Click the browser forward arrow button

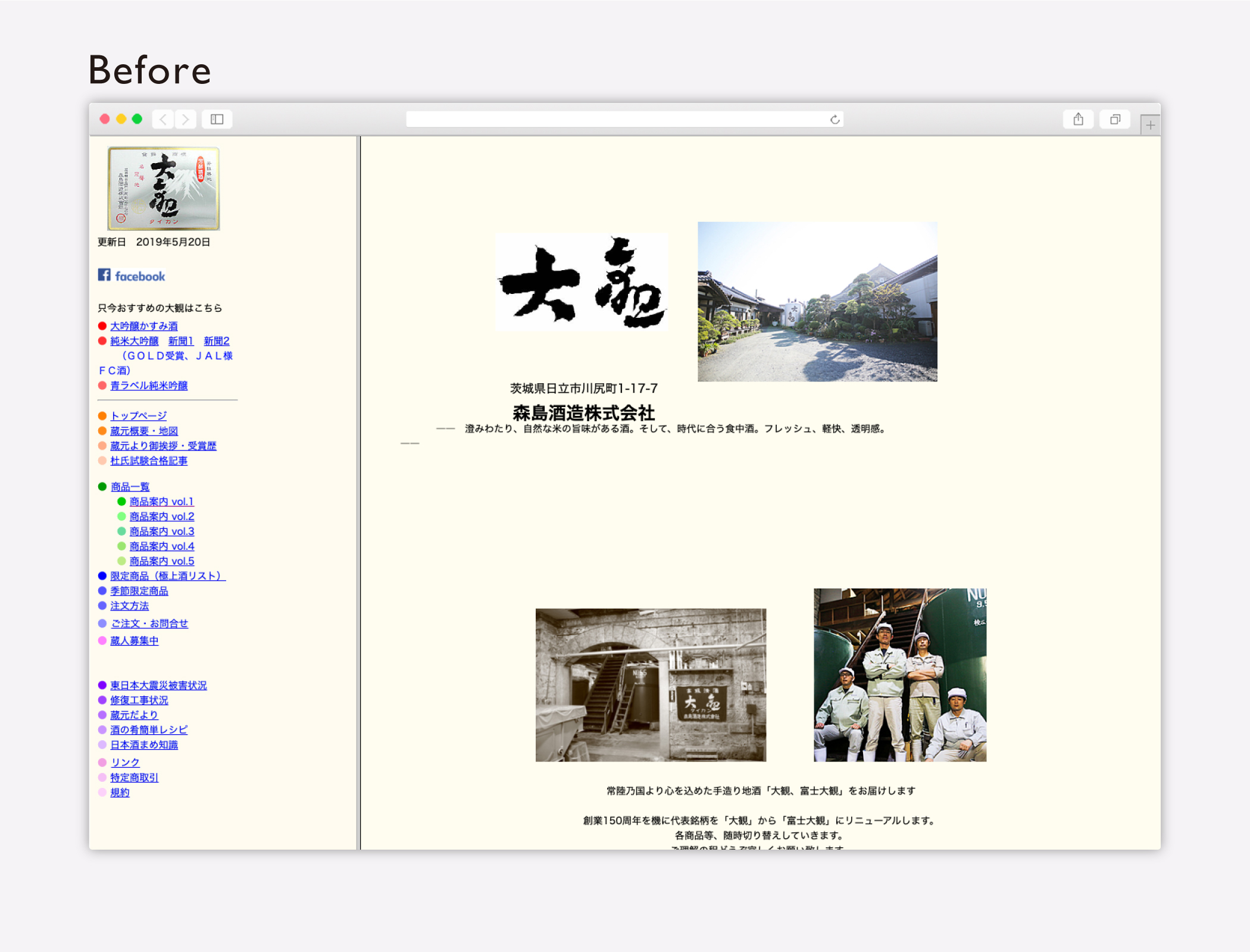186,120
